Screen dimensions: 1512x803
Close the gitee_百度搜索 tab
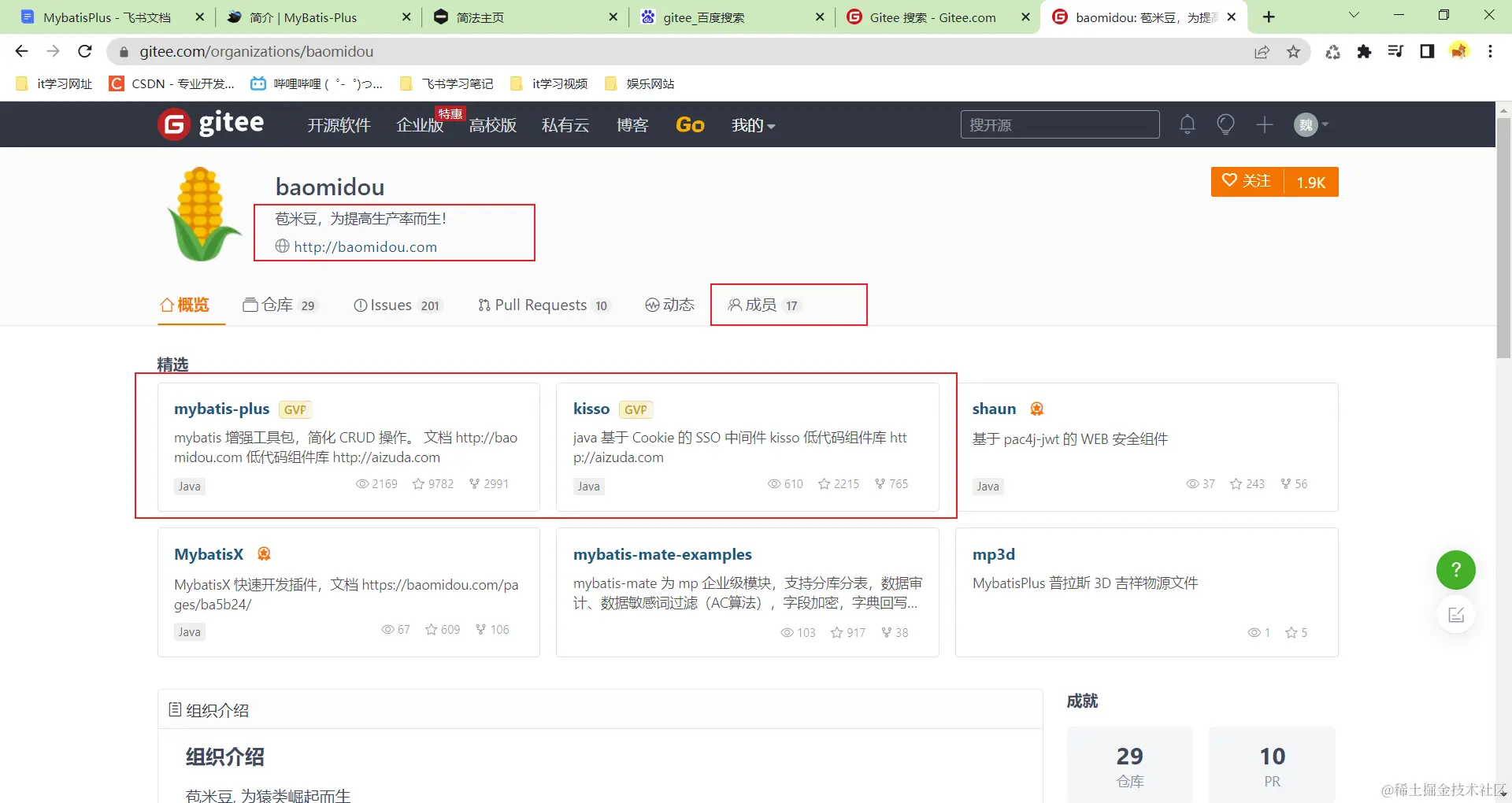[x=820, y=17]
